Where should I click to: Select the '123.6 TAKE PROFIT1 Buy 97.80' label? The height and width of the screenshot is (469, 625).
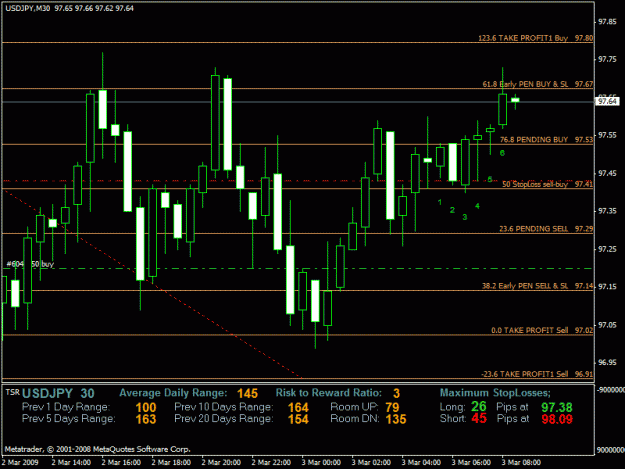(535, 38)
